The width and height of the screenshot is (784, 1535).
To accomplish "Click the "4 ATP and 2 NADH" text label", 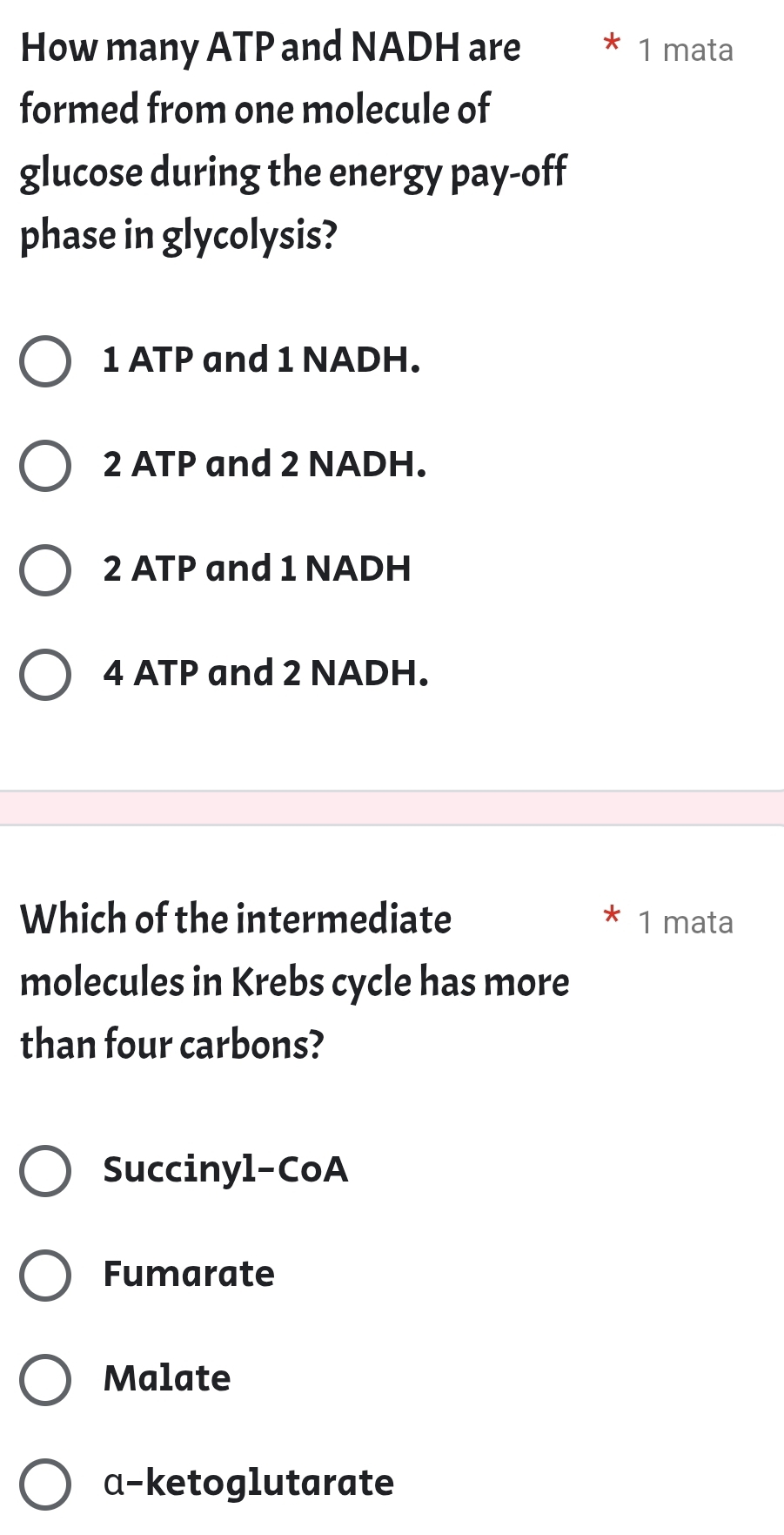I will (x=265, y=671).
